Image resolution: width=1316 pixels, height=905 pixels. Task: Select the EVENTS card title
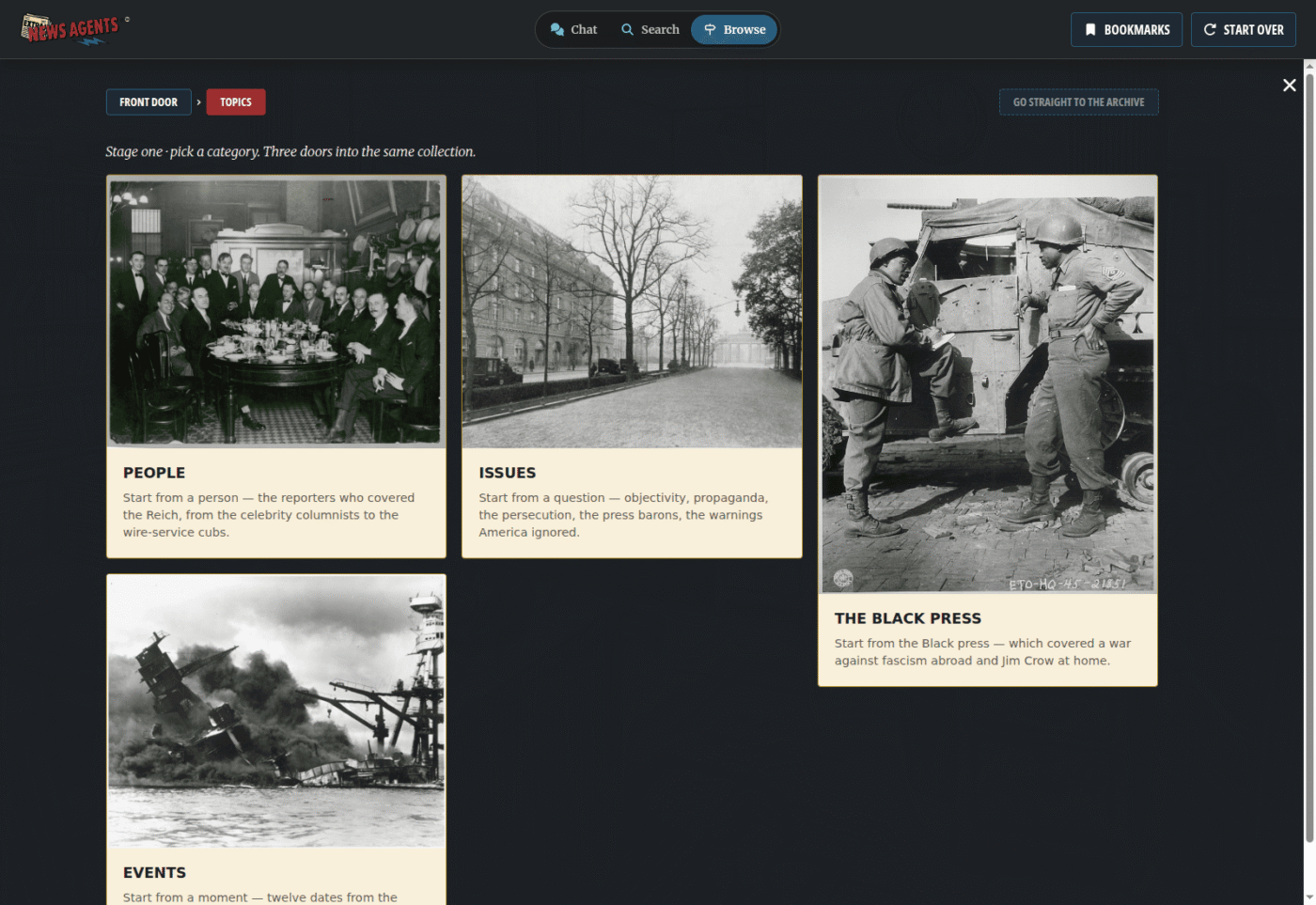tap(154, 873)
